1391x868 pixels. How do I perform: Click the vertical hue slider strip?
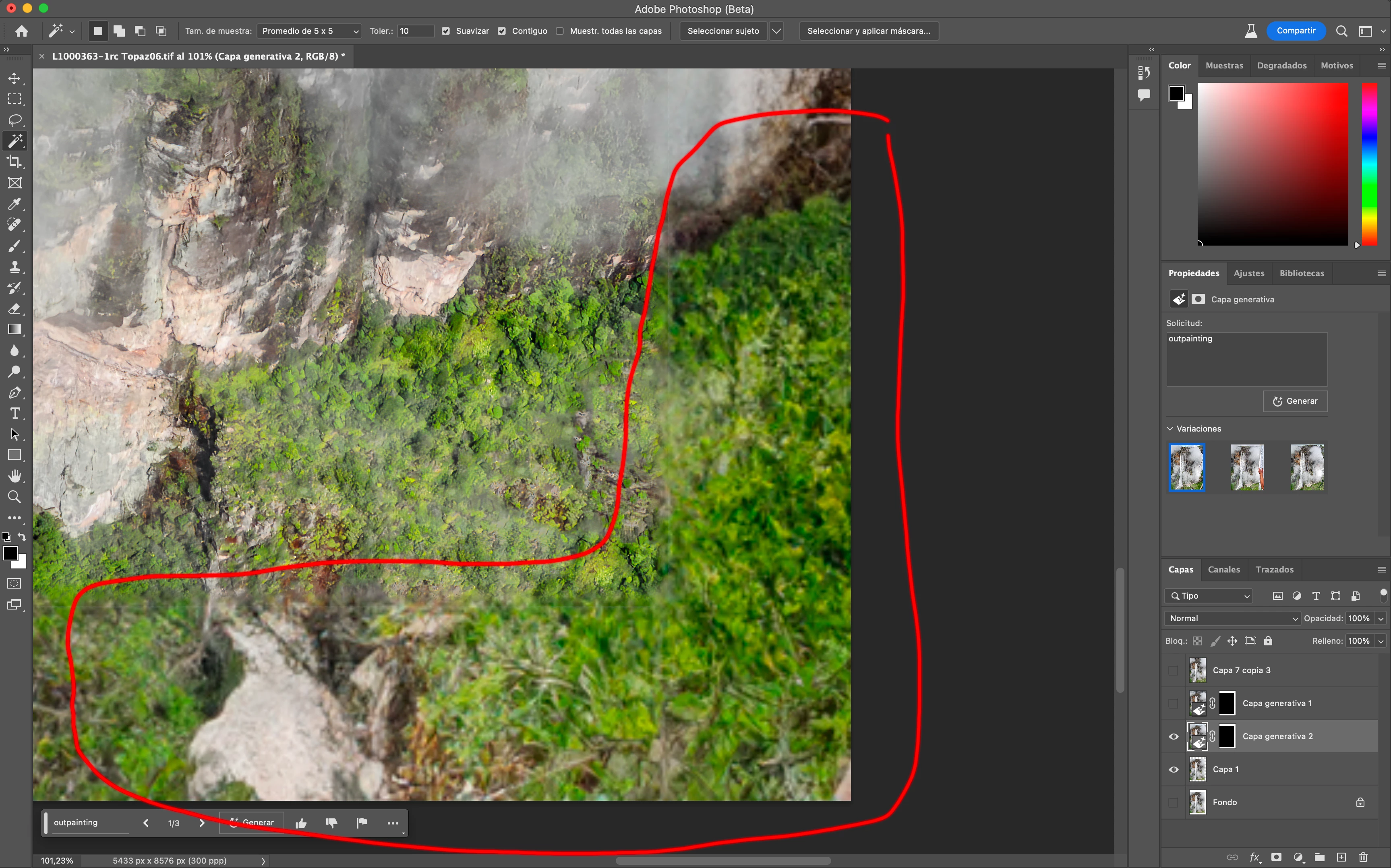(1369, 163)
